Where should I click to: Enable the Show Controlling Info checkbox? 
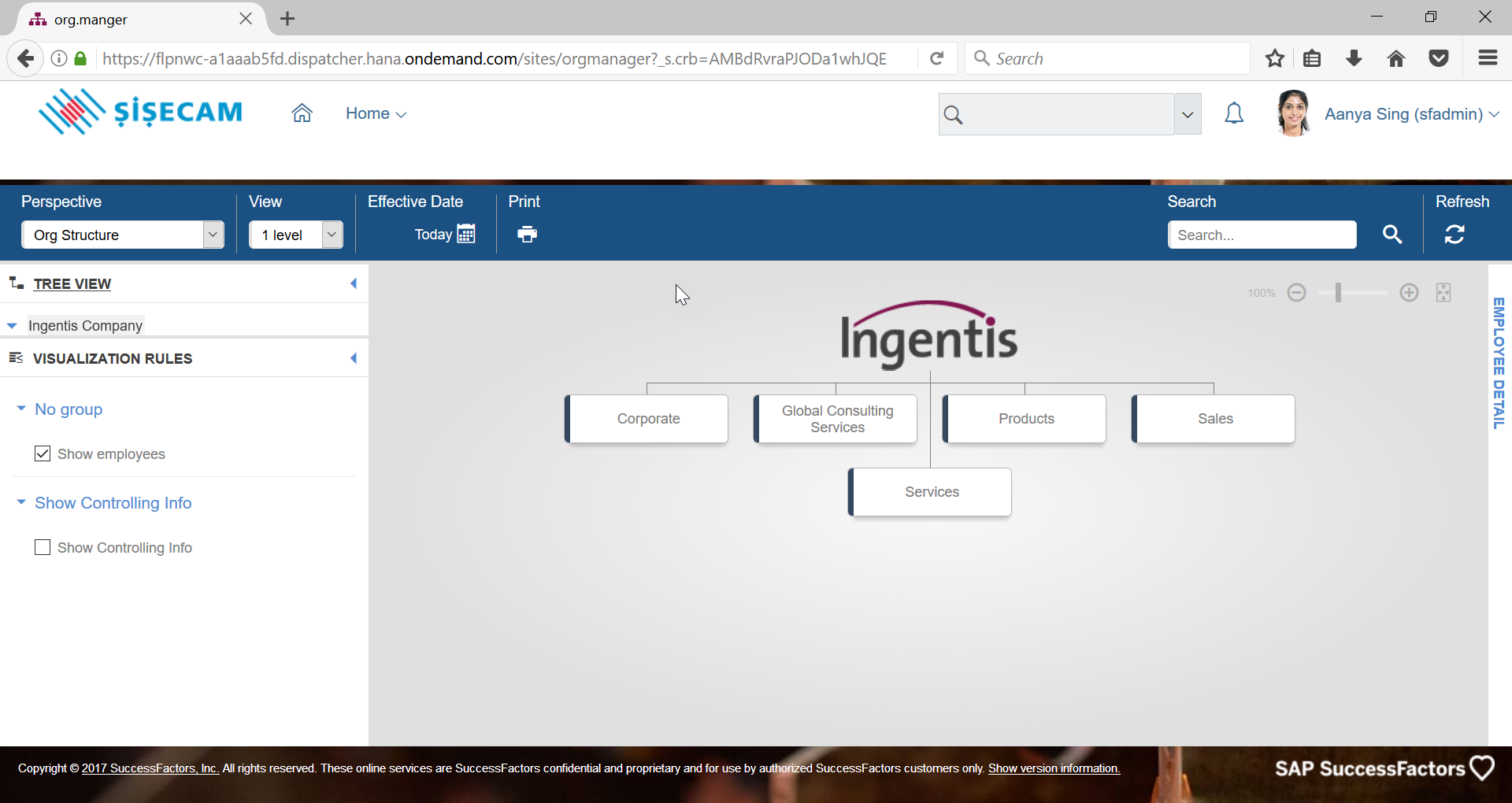[x=43, y=547]
